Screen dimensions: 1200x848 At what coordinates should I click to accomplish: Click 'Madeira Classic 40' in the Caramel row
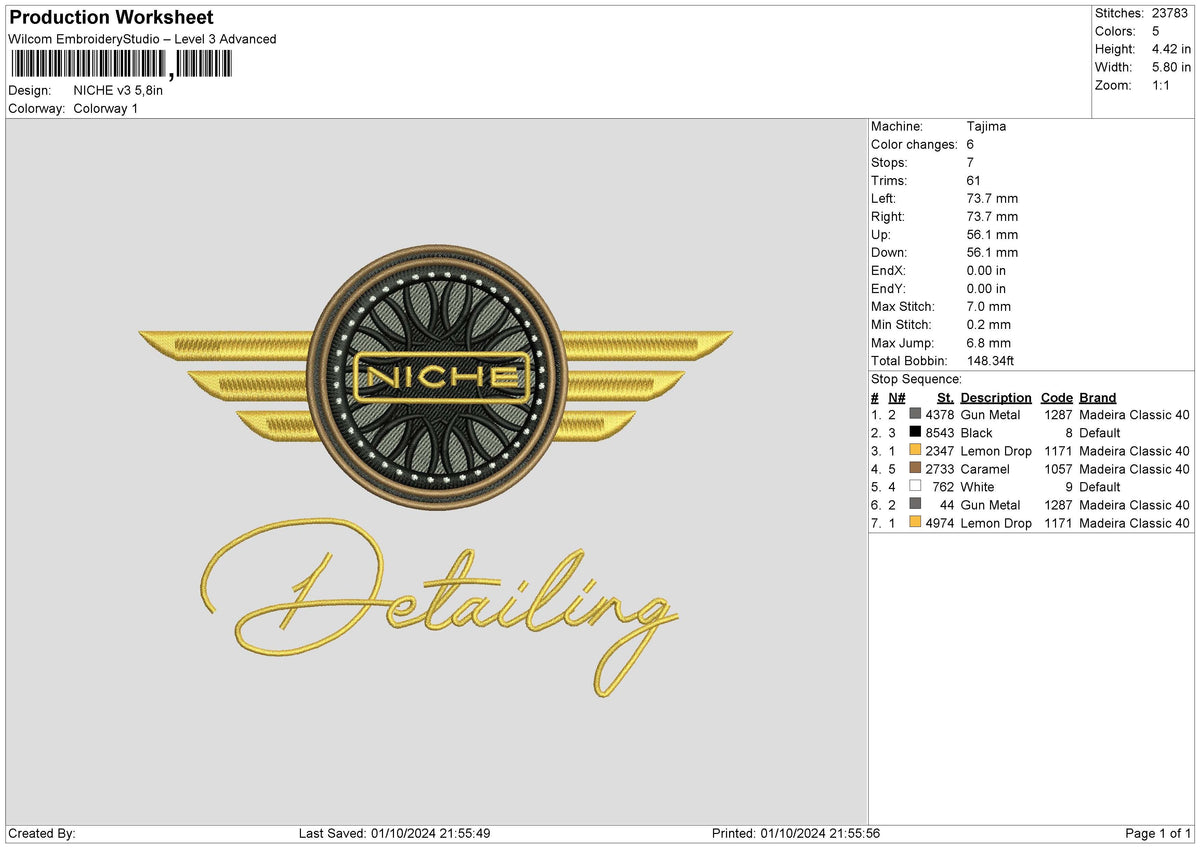1135,469
